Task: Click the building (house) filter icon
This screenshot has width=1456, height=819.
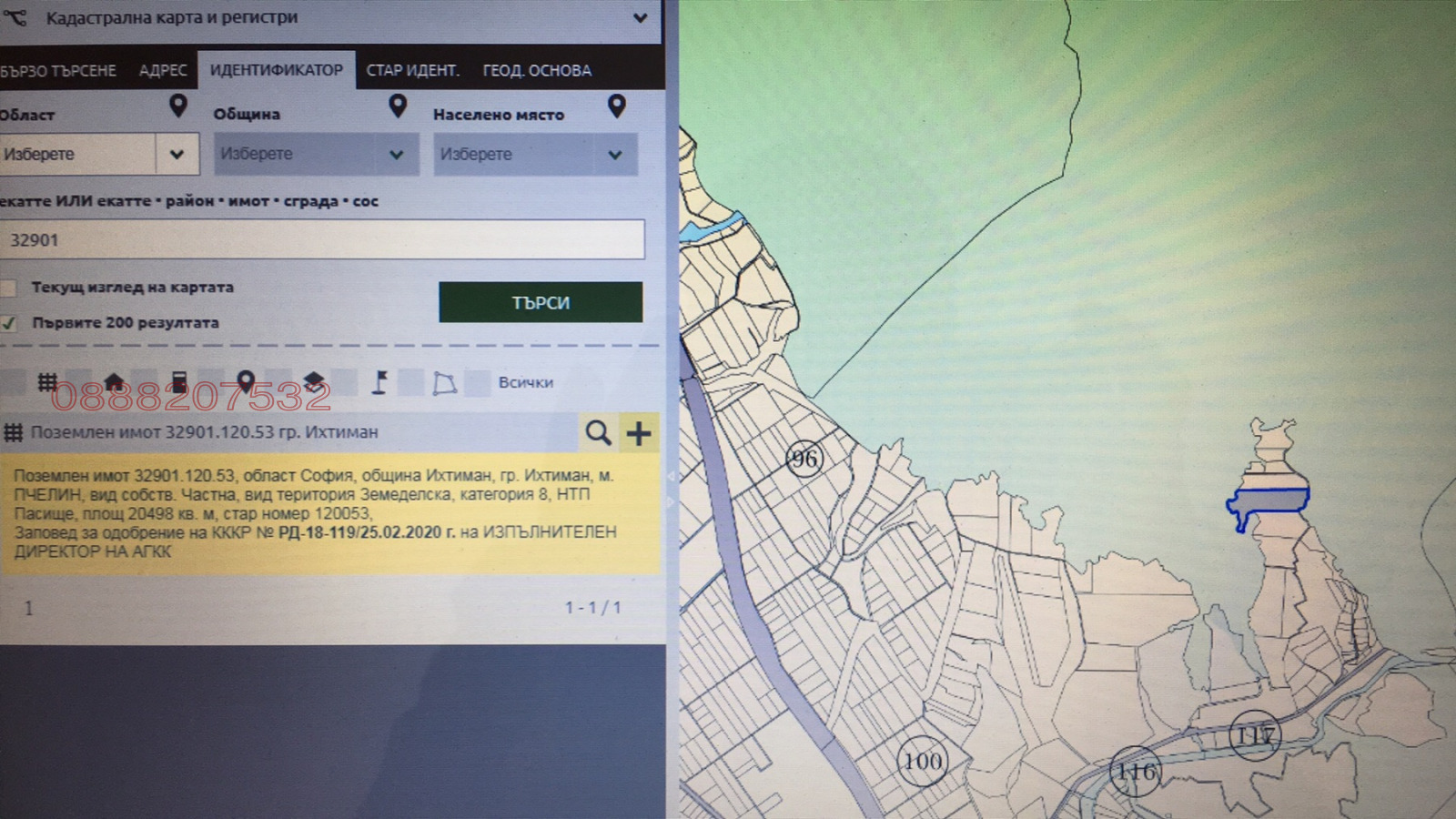Action: coord(114,382)
